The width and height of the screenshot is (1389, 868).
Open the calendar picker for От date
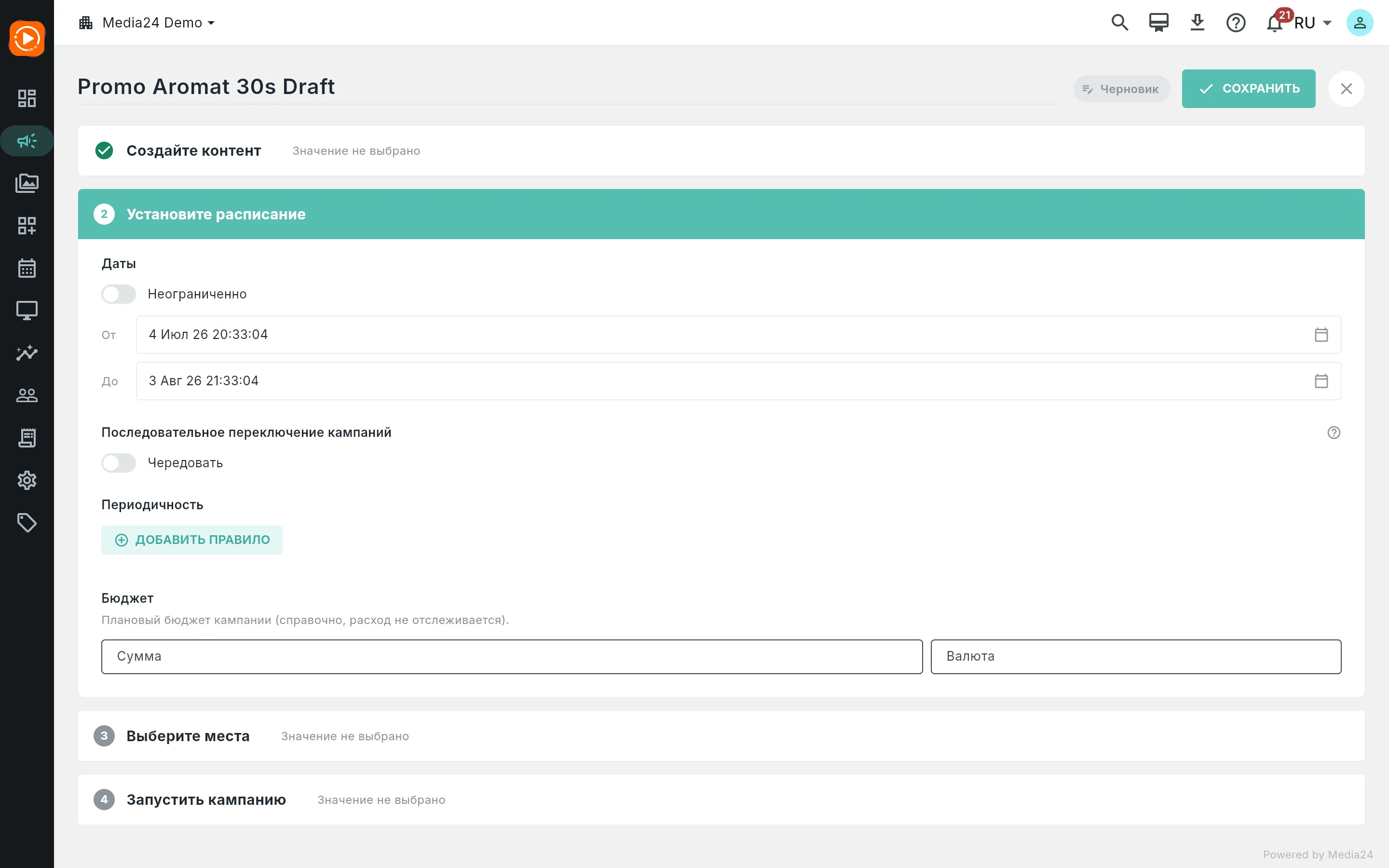click(x=1321, y=335)
